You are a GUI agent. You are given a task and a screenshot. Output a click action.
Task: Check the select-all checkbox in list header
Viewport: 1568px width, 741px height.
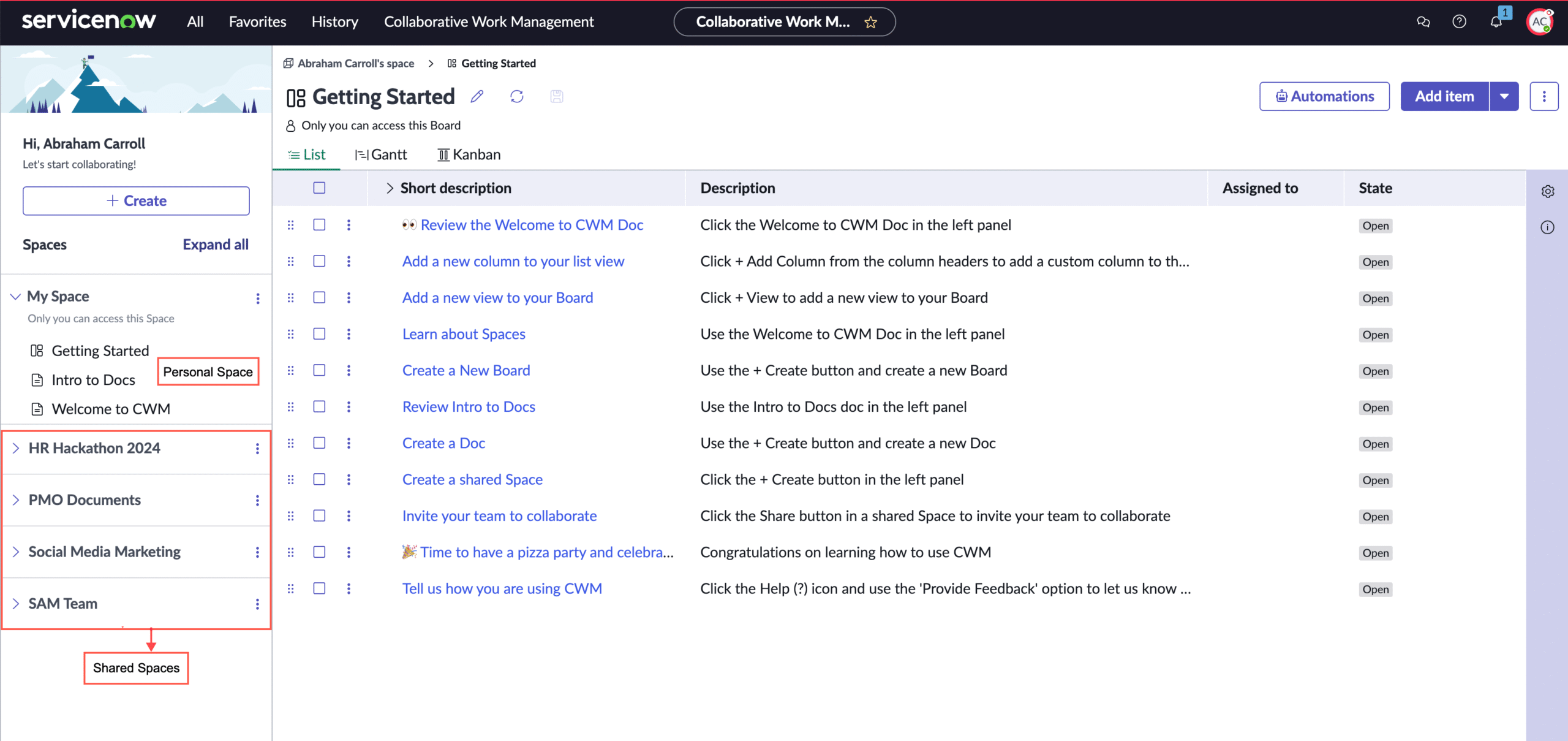[319, 188]
